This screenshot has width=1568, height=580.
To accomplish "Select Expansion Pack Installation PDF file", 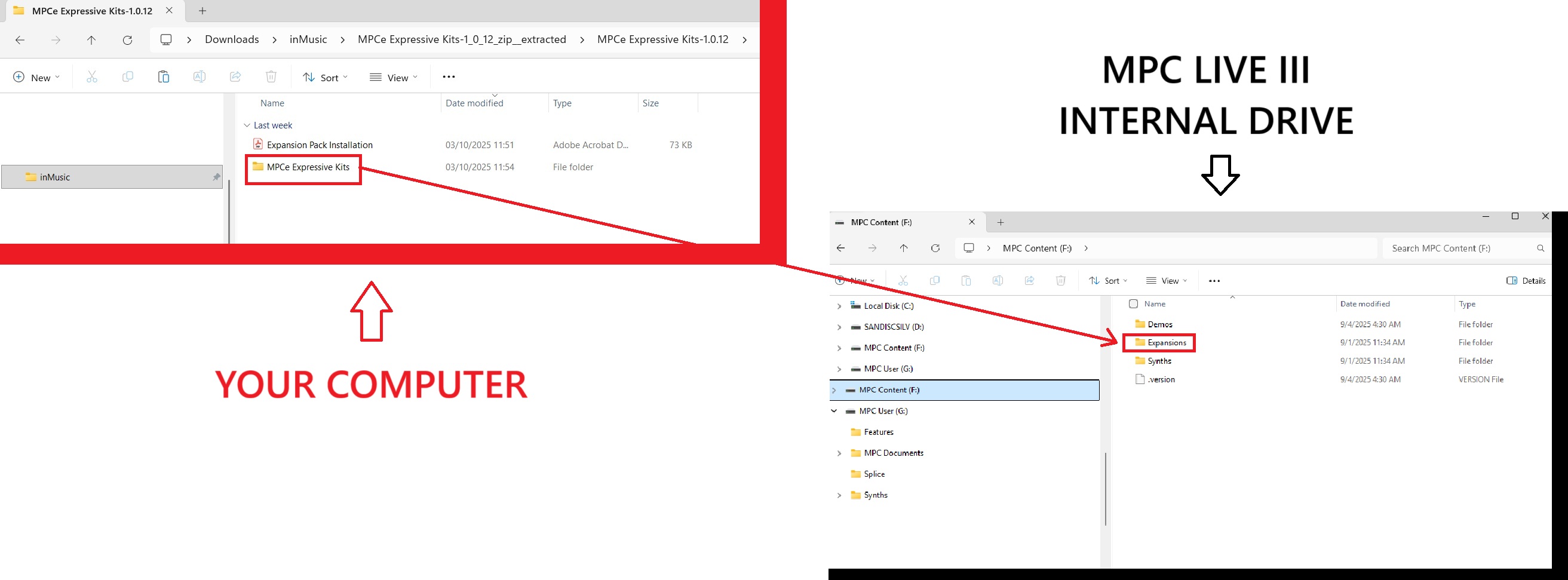I will 320,145.
